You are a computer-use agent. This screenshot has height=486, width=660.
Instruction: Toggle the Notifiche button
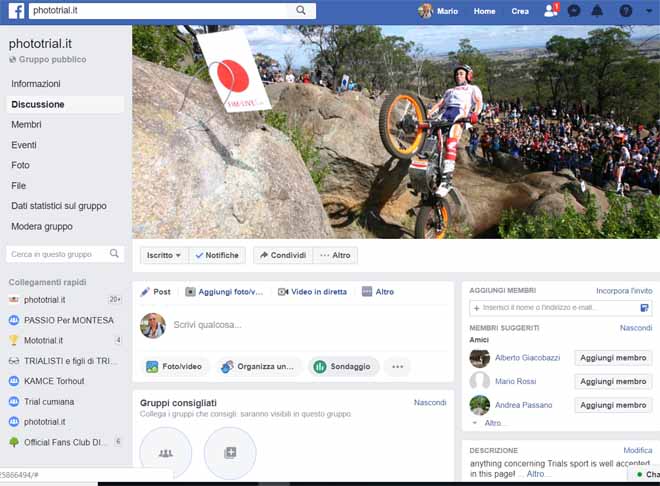tap(217, 255)
